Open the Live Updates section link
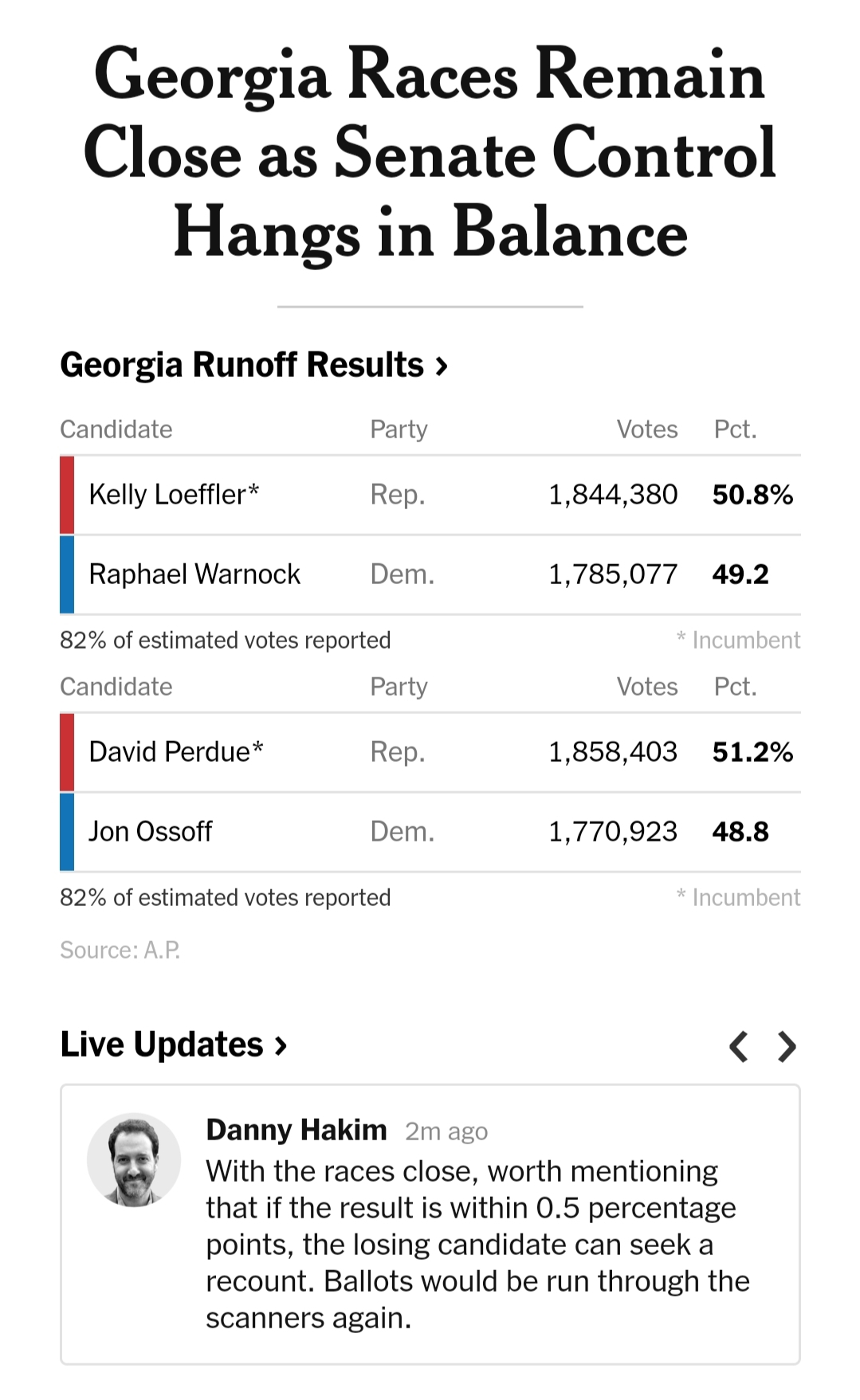The width and height of the screenshot is (860, 1400). [173, 1045]
